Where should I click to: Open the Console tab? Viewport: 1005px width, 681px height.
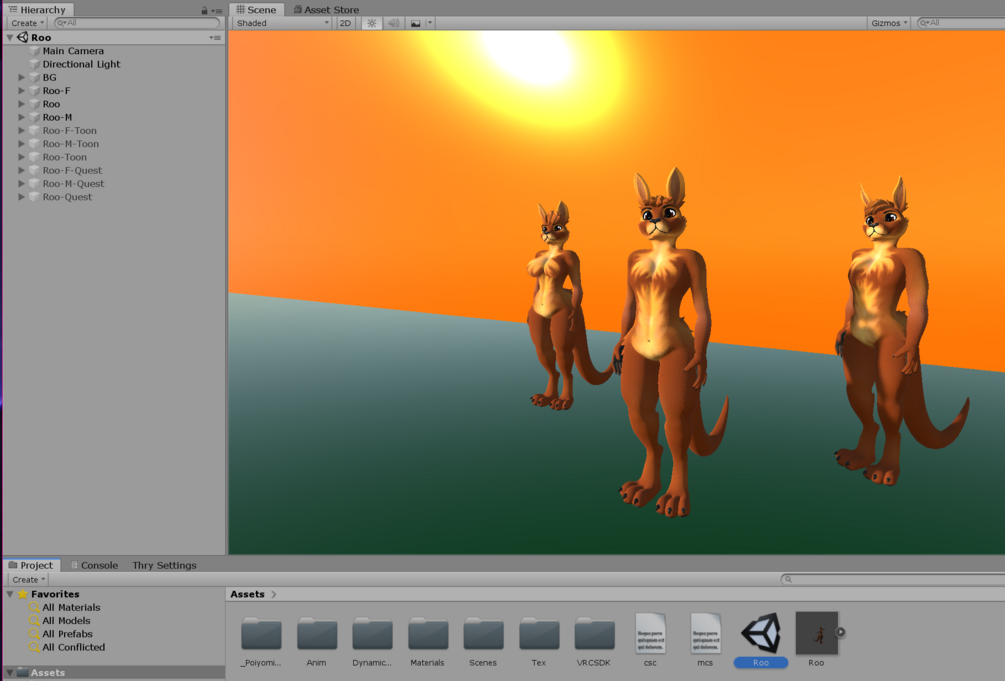94,565
